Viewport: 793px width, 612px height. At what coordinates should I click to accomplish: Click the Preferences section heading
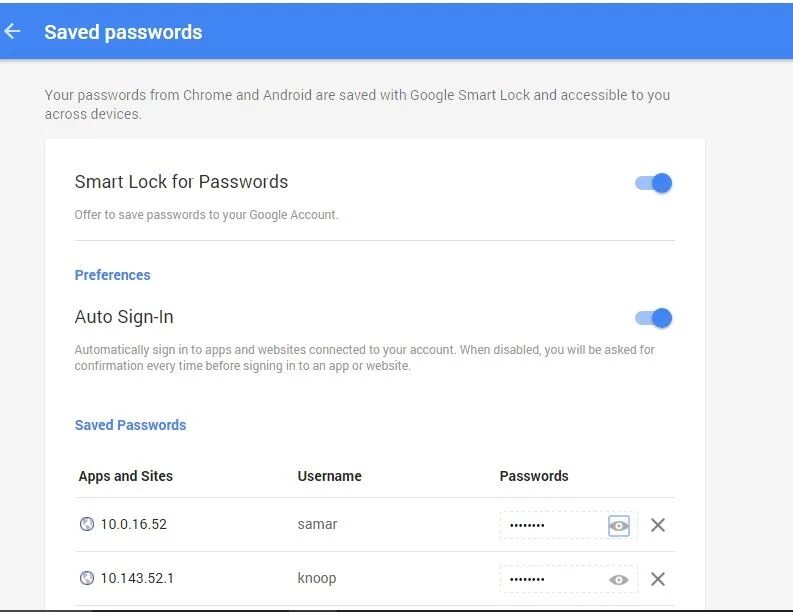[112, 275]
